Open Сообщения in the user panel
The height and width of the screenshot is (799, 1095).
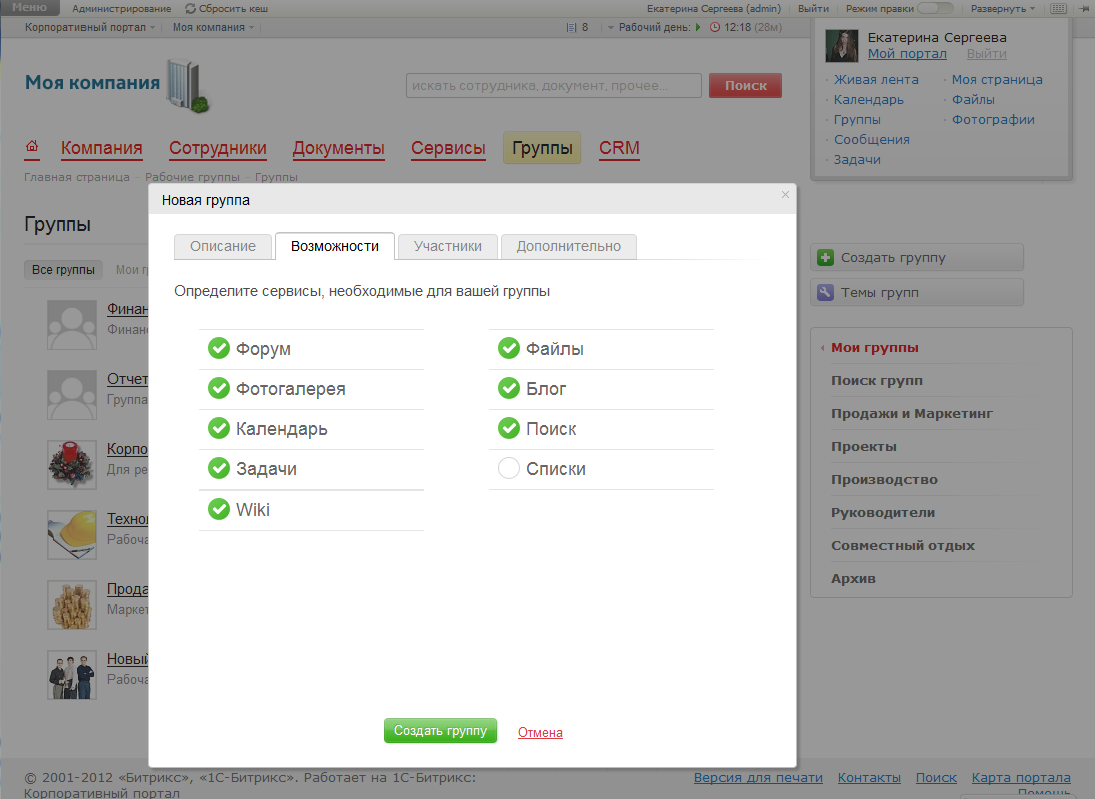(872, 140)
